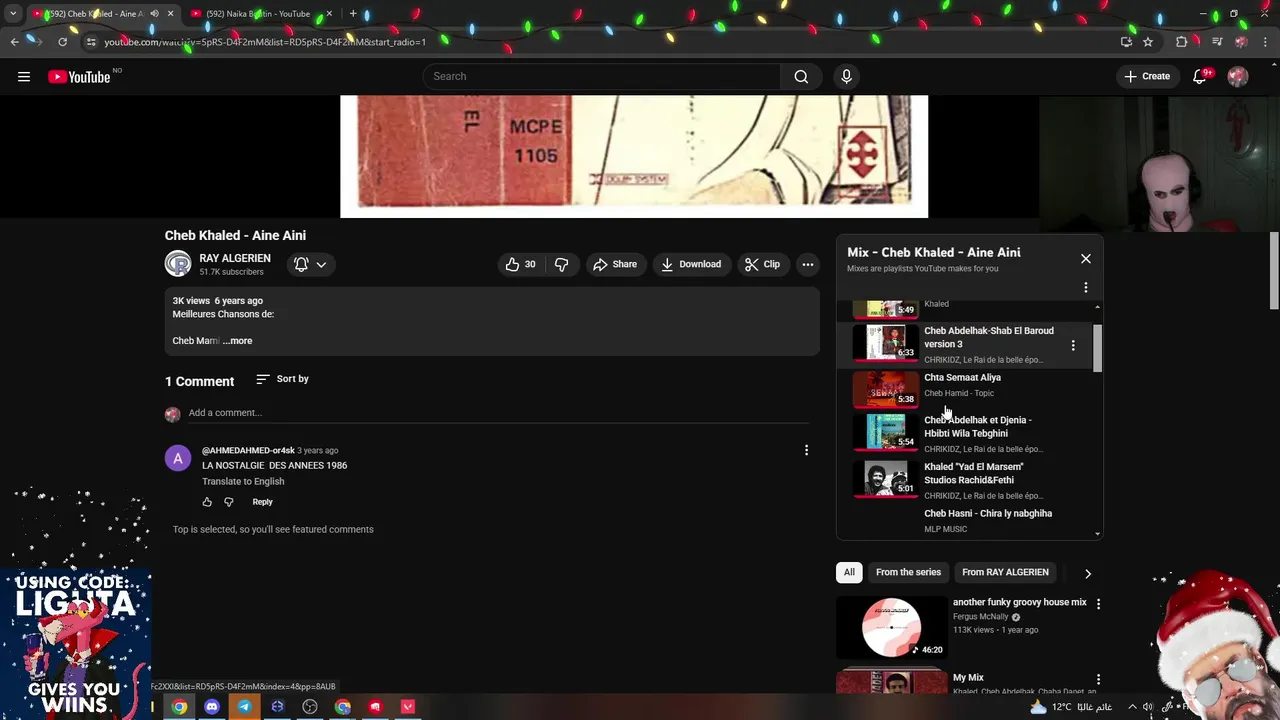Open tab search dropdown arrow

[13, 14]
